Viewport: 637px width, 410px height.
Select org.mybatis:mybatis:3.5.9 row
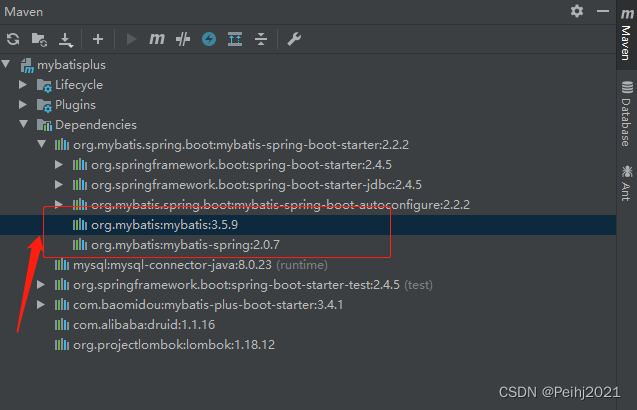(308, 225)
